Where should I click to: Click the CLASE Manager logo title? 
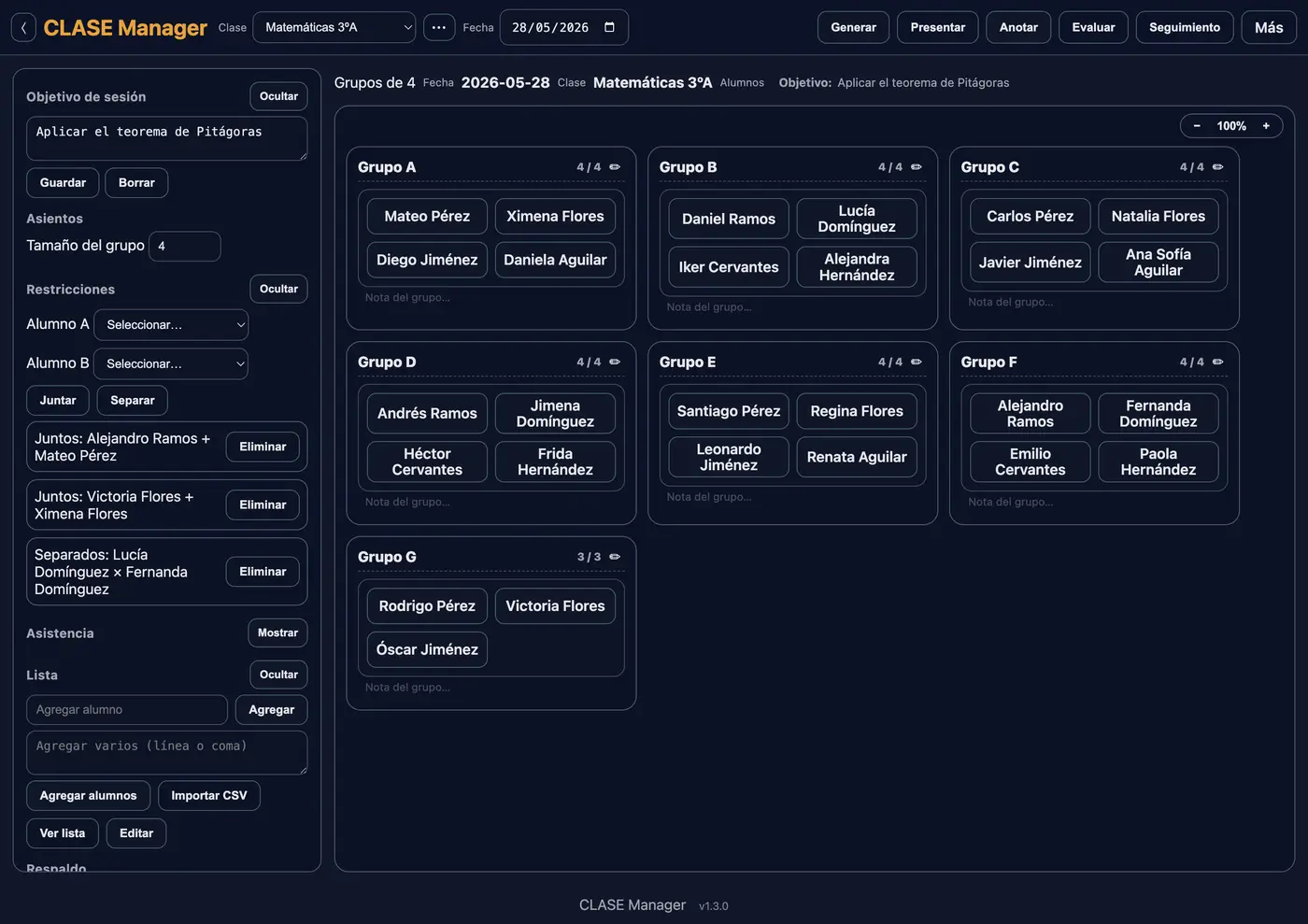[125, 28]
